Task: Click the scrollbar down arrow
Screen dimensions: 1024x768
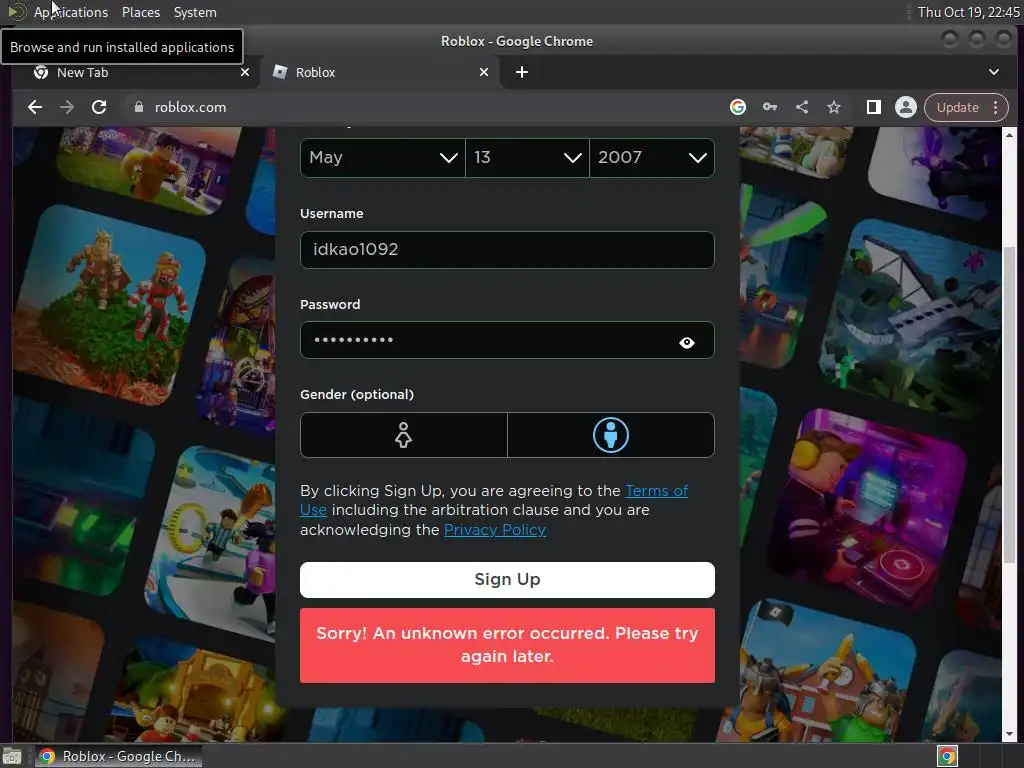Action: point(1009,734)
